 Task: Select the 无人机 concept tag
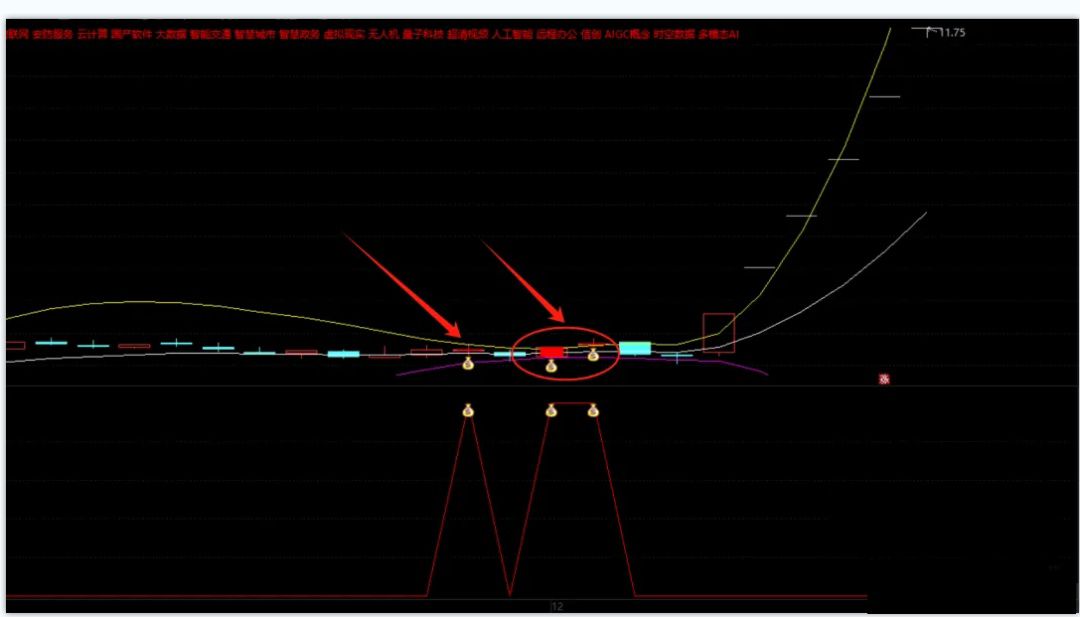click(384, 34)
